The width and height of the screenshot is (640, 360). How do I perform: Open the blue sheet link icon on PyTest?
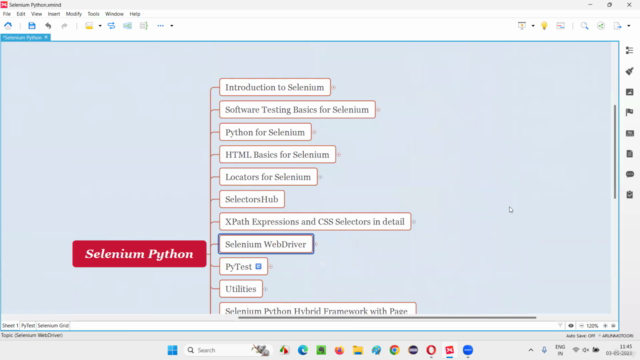(x=258, y=267)
